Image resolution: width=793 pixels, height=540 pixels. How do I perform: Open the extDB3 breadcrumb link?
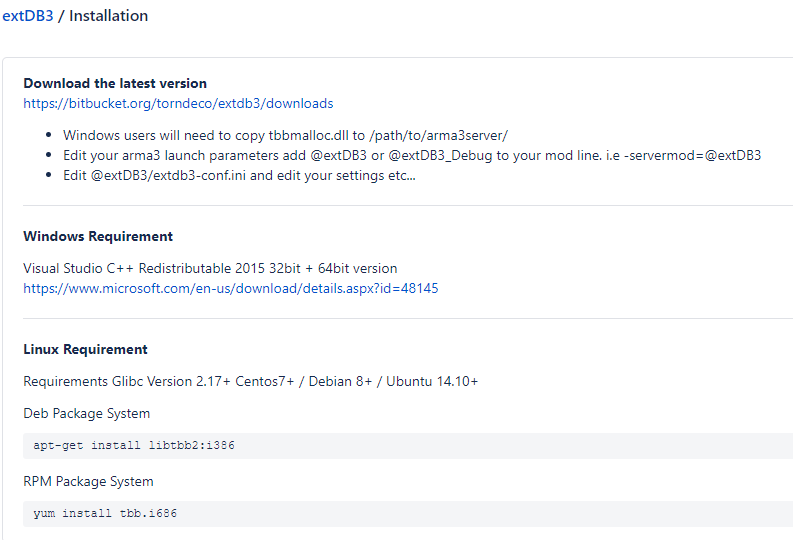click(28, 16)
